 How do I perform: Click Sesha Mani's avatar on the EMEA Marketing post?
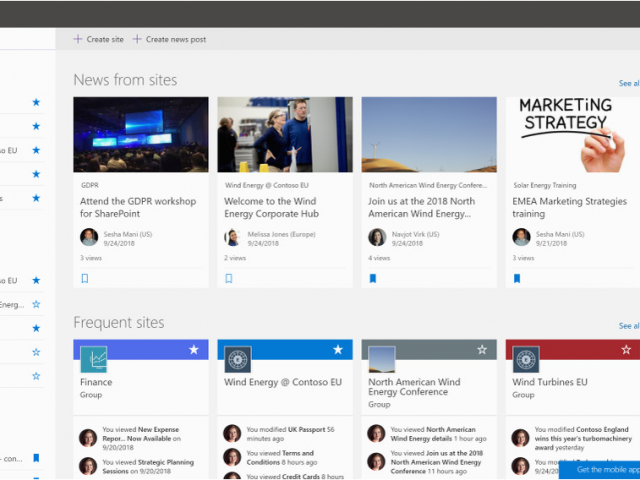point(521,237)
